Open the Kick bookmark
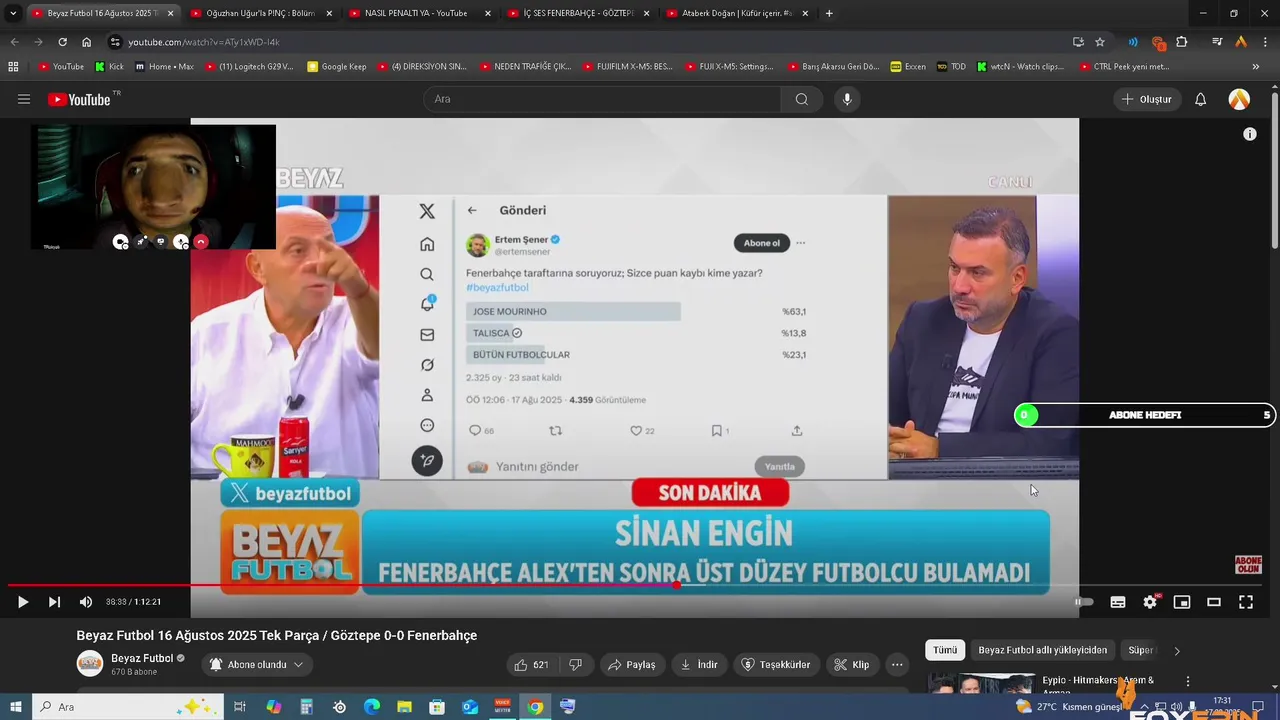The width and height of the screenshot is (1280, 720). point(109,67)
